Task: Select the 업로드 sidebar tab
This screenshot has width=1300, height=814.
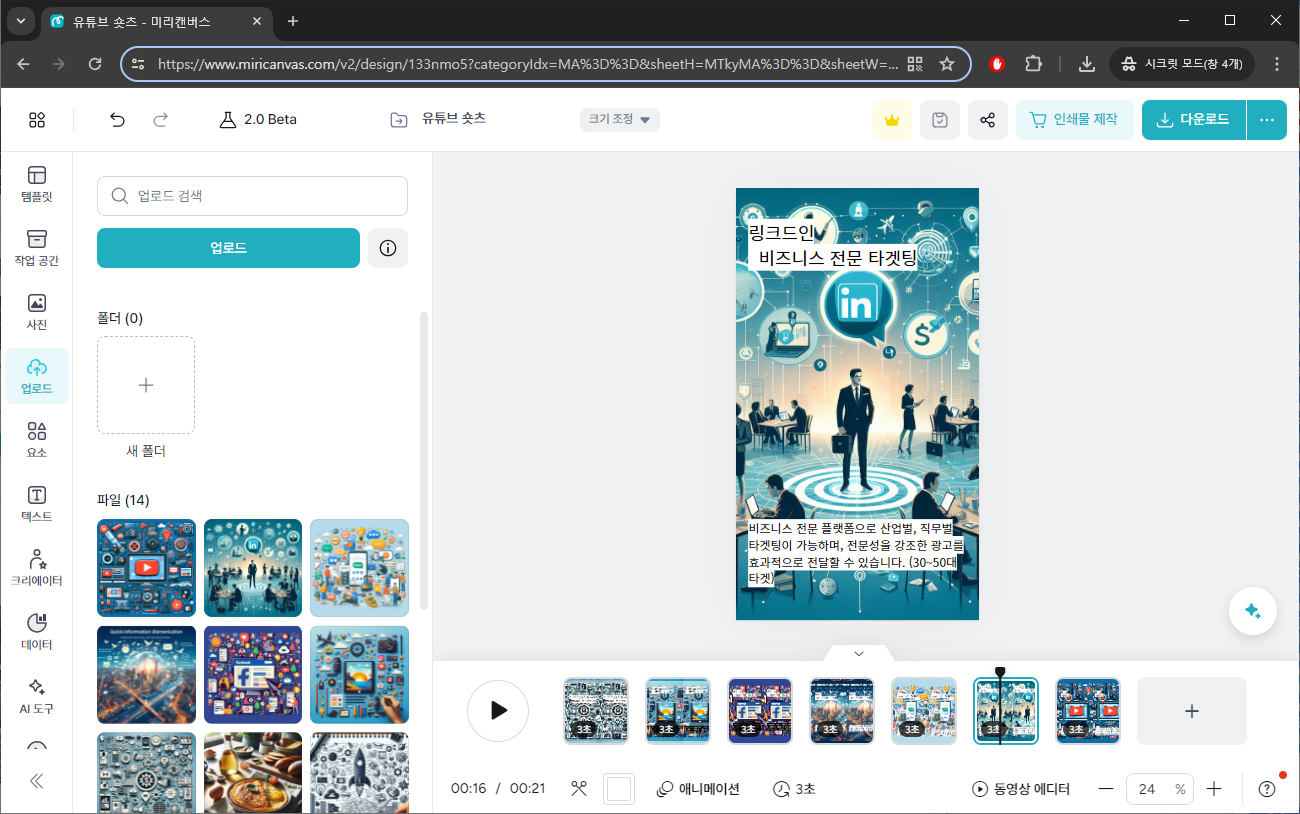Action: click(37, 376)
